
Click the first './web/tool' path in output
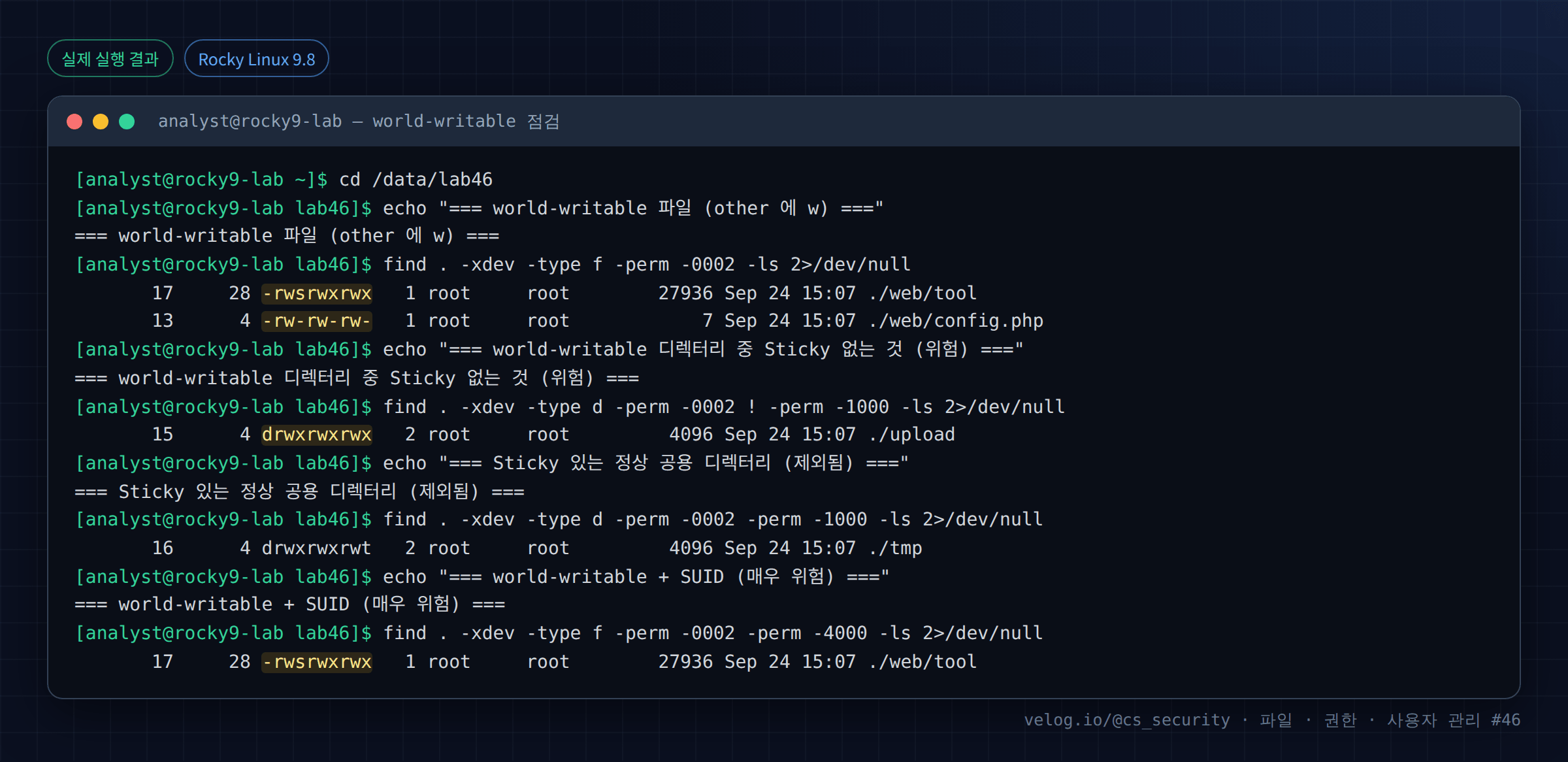tap(923, 293)
